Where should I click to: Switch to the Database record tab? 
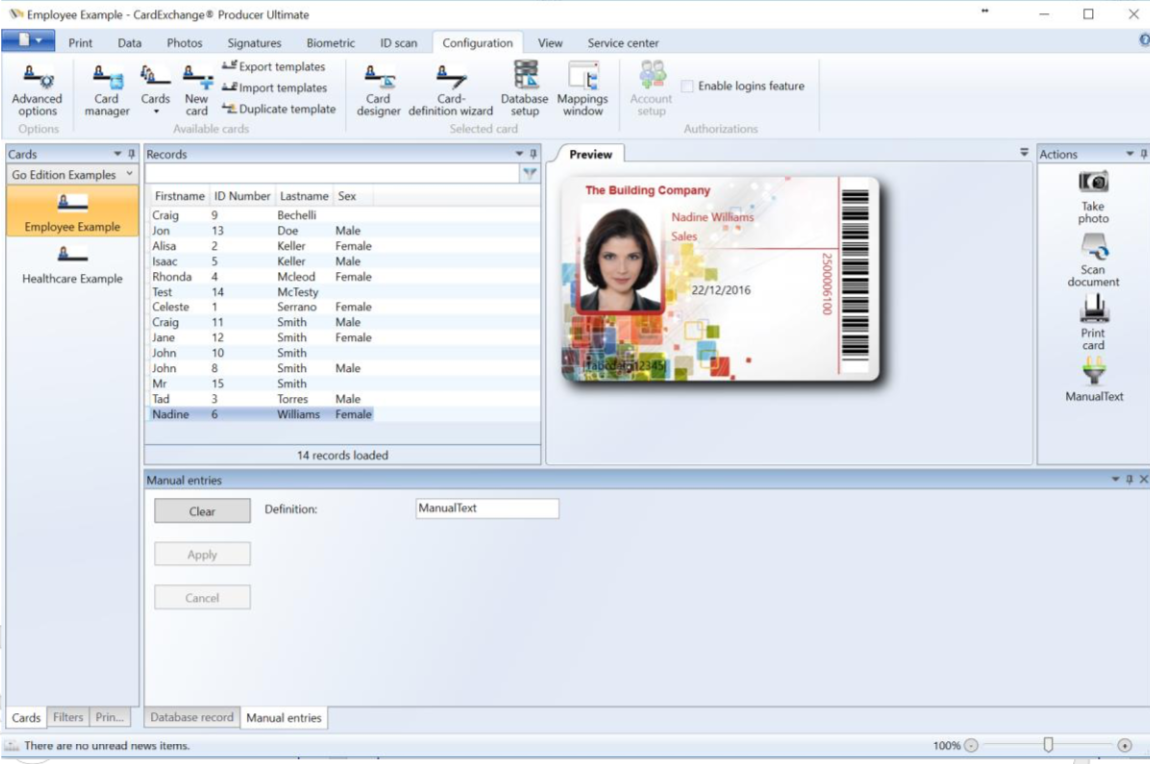click(x=191, y=717)
